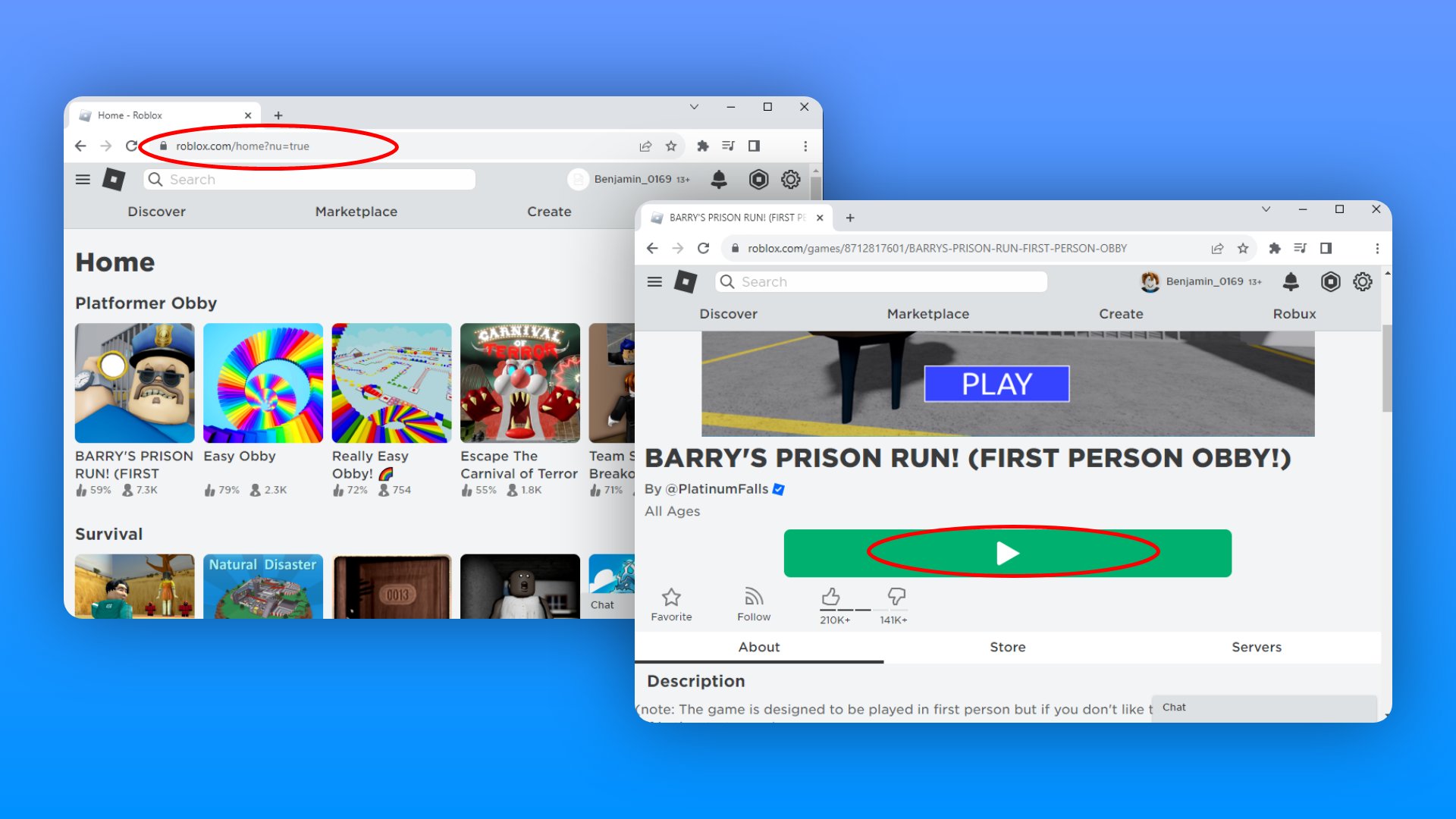Click Search field in Home window
Viewport: 1456px width, 819px height.
point(309,180)
